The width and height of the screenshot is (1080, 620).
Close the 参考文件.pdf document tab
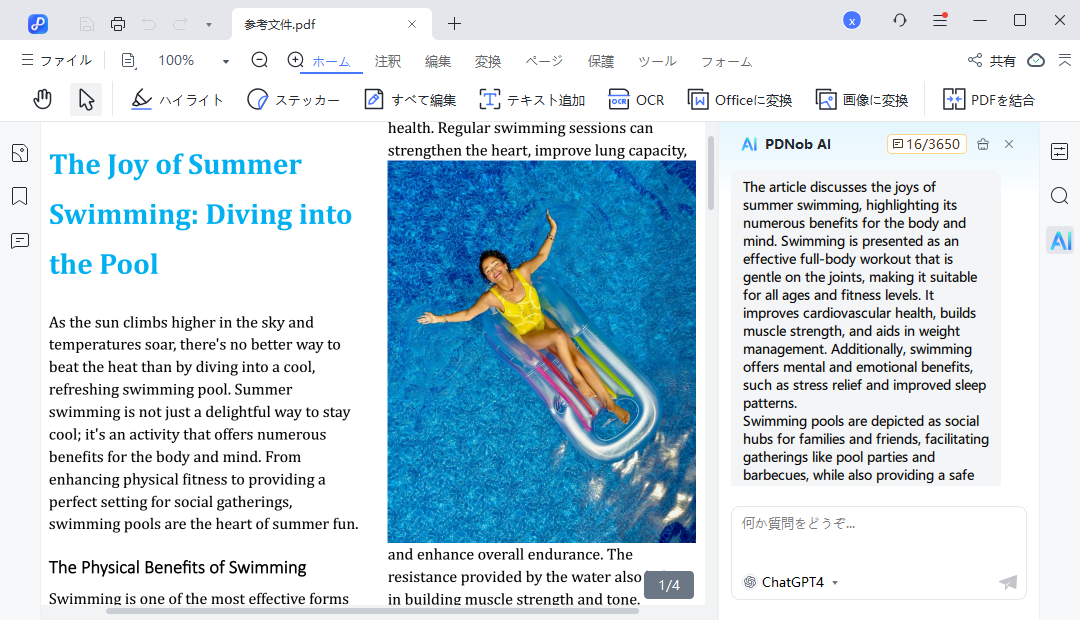412,23
